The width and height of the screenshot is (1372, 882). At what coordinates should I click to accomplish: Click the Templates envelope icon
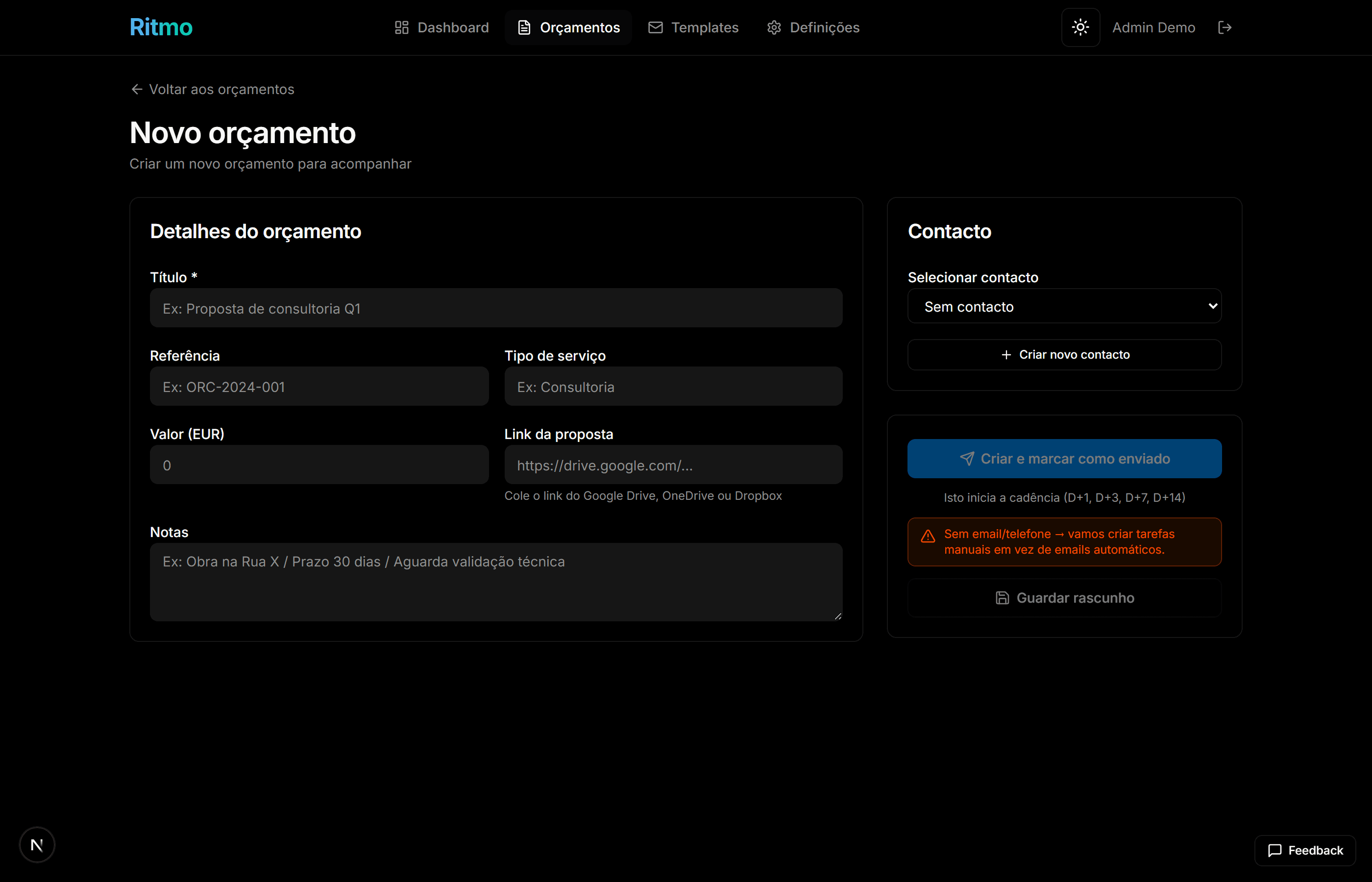(x=655, y=27)
